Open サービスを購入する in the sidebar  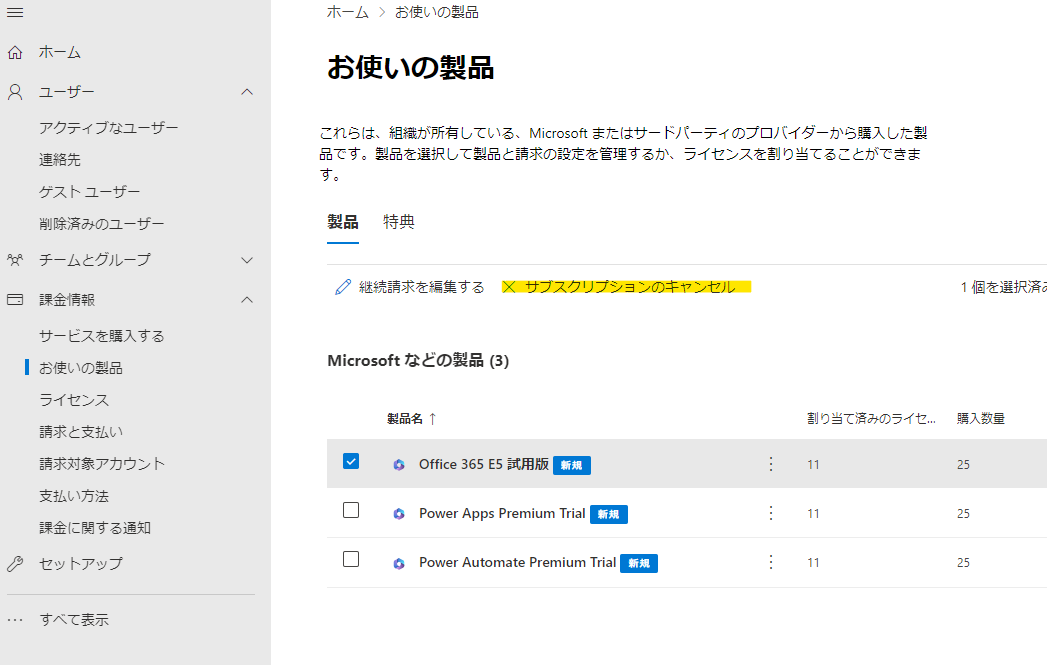(x=101, y=336)
